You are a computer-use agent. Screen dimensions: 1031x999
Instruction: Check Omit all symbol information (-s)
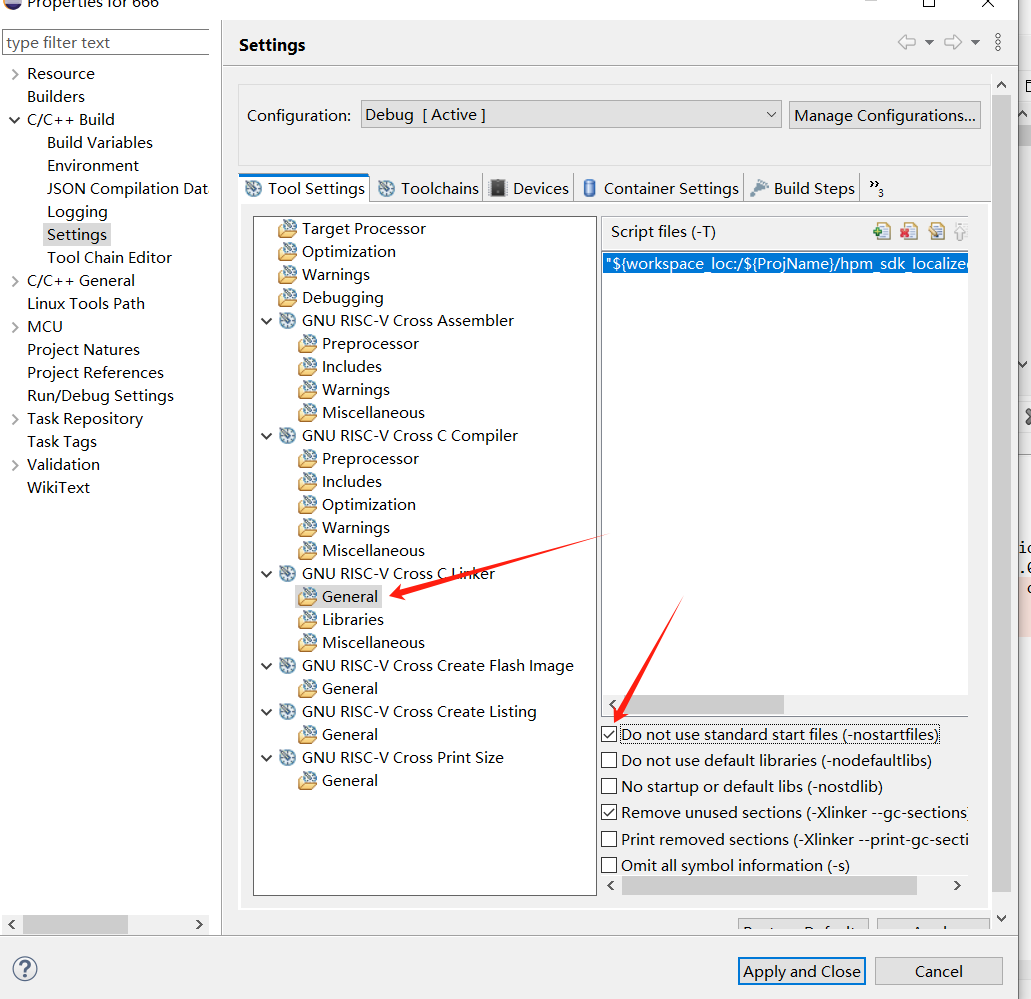point(610,865)
